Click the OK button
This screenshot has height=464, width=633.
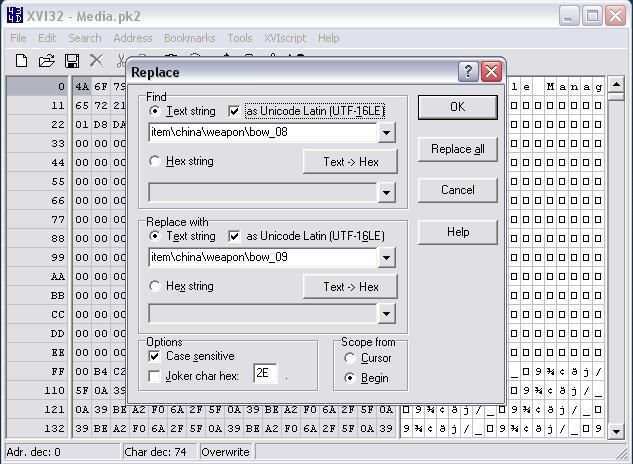(458, 107)
